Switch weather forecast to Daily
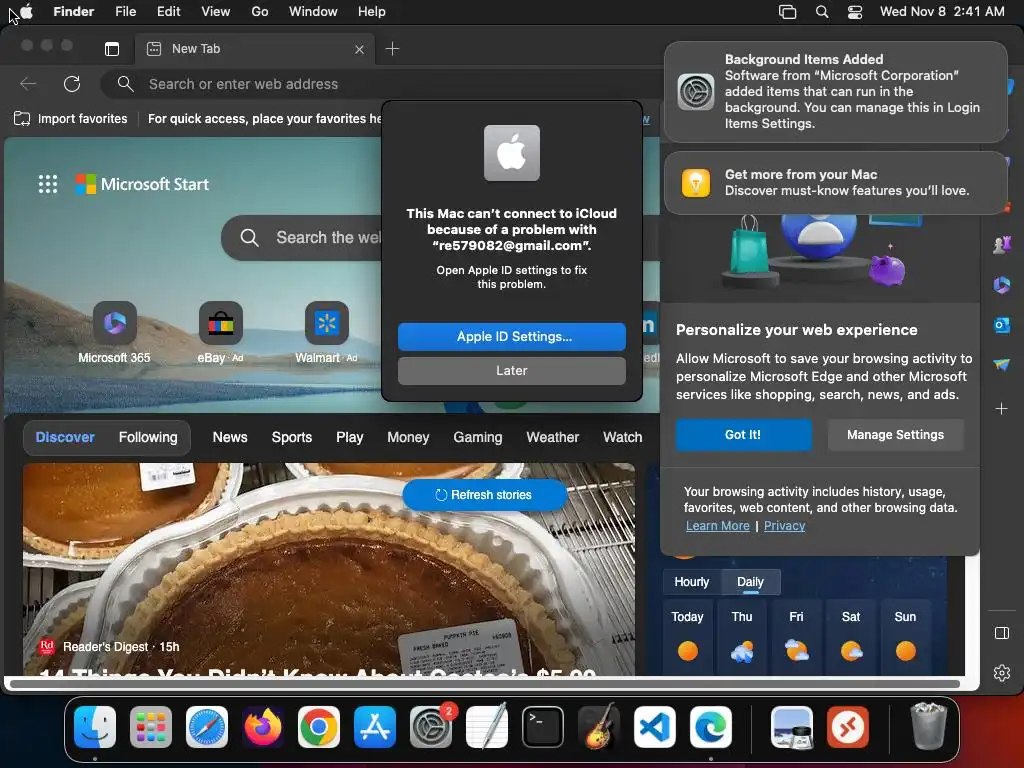1024x768 pixels. 750,582
